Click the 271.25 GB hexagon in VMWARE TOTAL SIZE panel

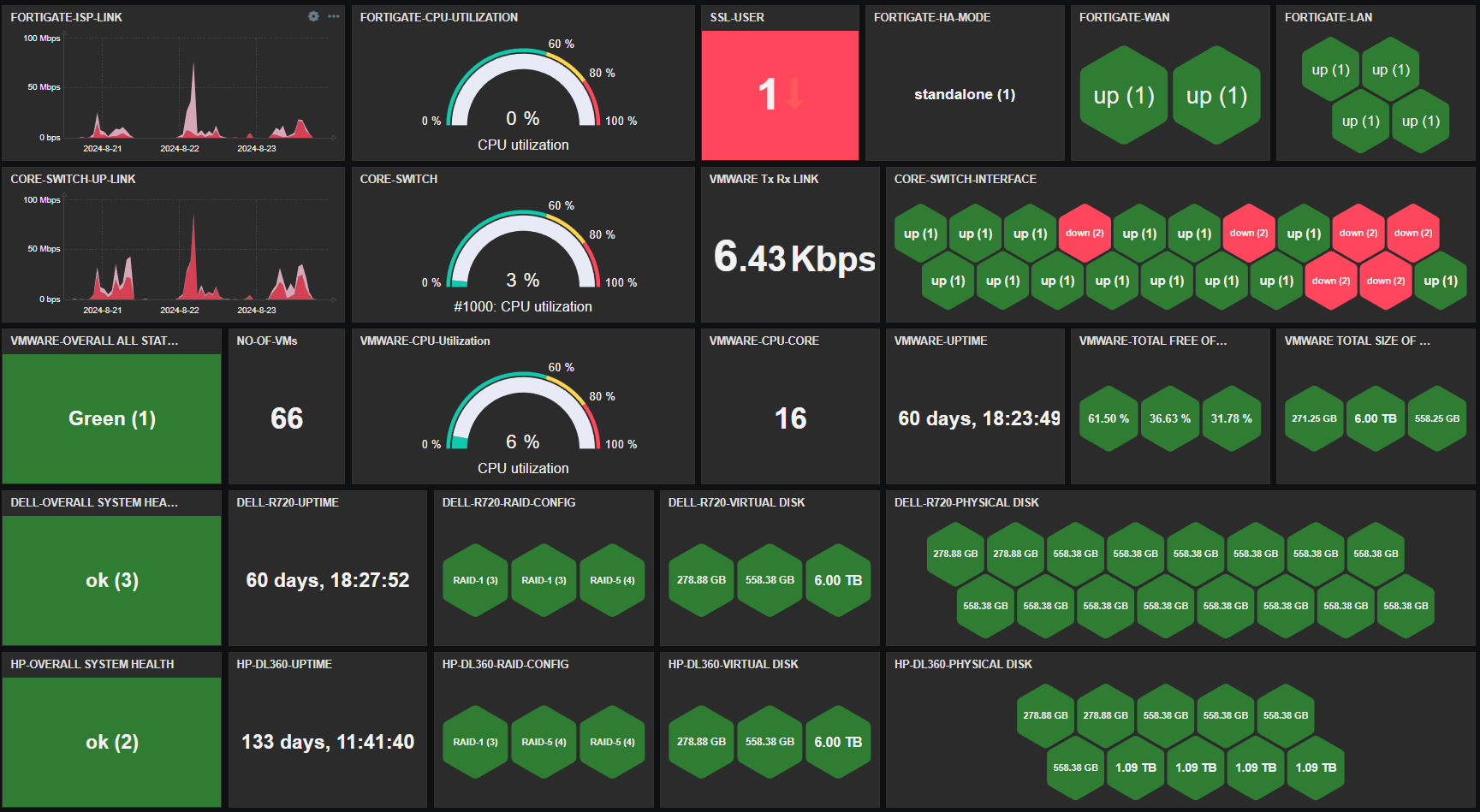click(x=1314, y=418)
